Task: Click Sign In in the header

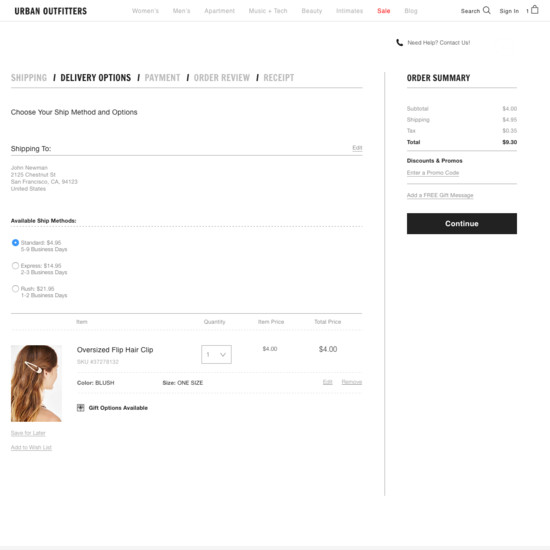Action: (x=509, y=11)
